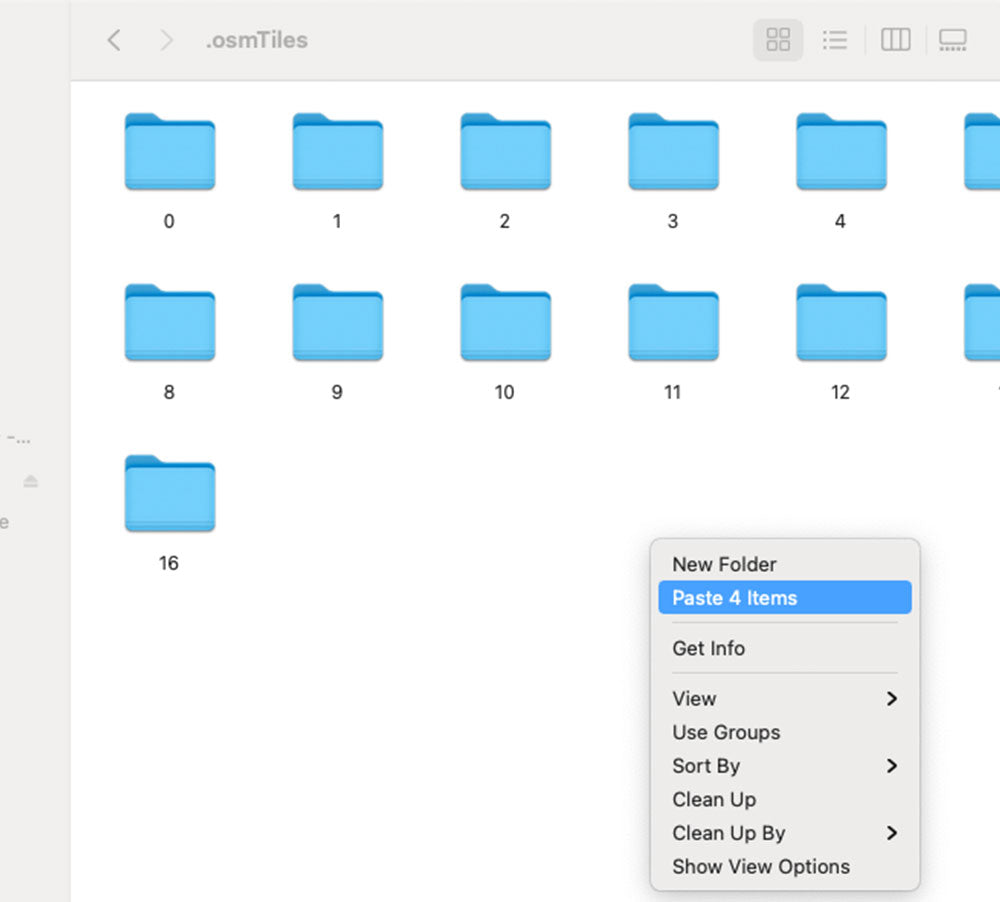
Task: Go back to previous folder
Action: pos(114,40)
